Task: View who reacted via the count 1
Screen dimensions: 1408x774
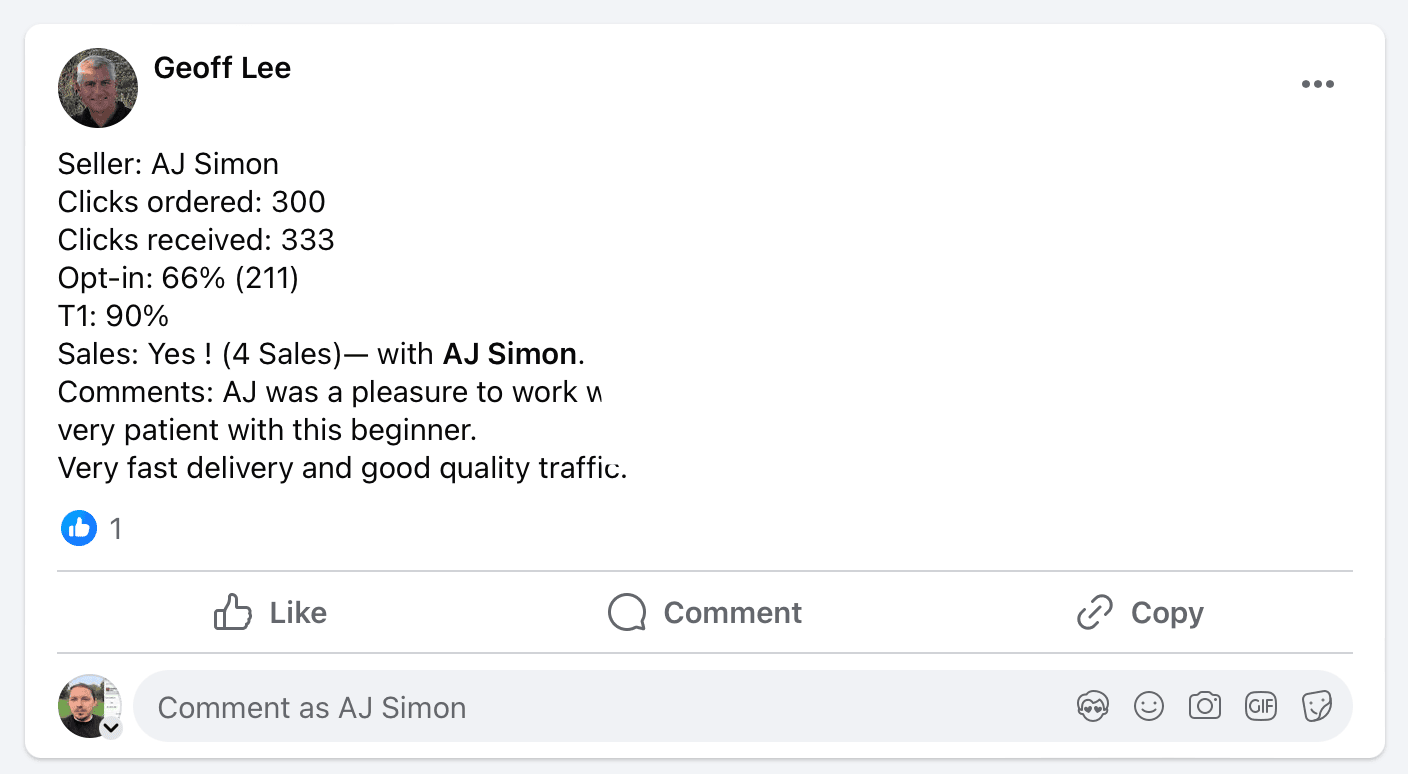Action: point(116,528)
